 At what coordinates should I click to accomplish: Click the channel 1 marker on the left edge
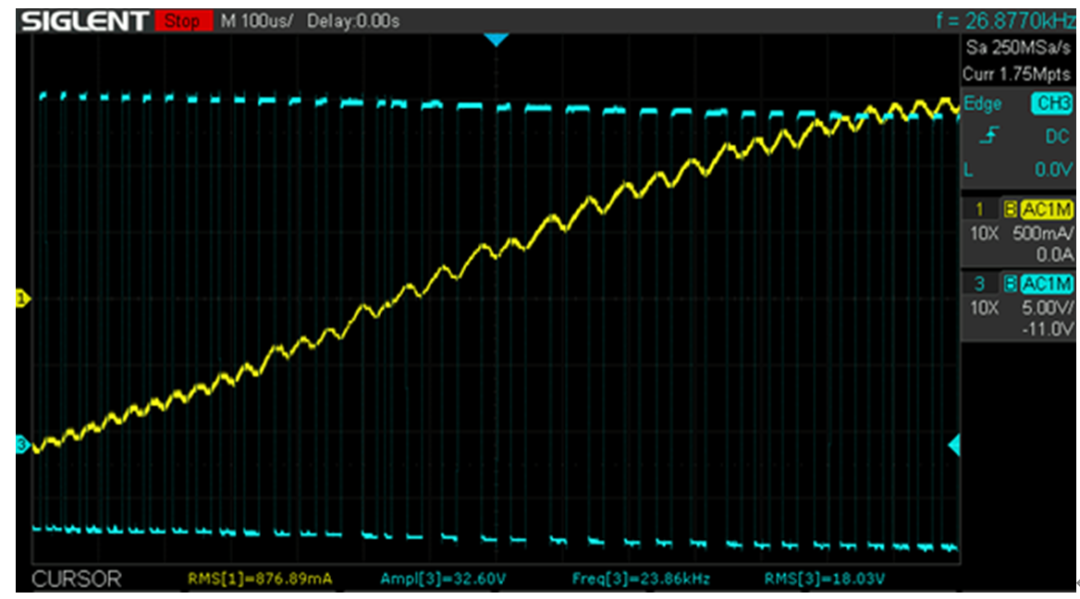[22, 296]
